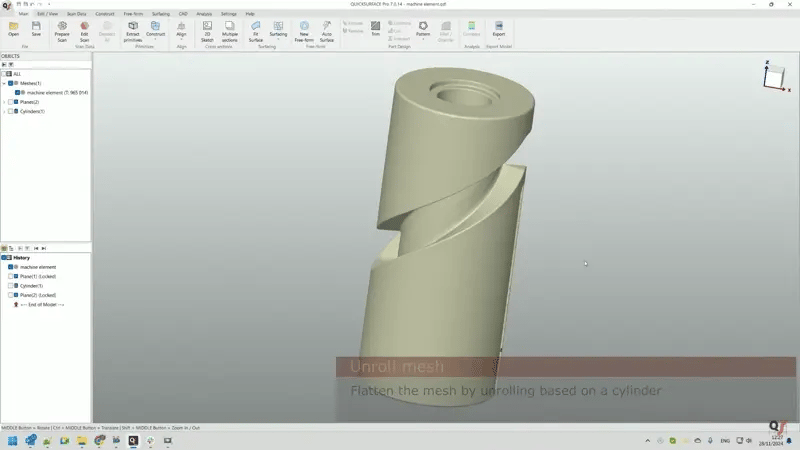Click the Trim tool icon
Image resolution: width=800 pixels, height=450 pixels.
tap(376, 27)
